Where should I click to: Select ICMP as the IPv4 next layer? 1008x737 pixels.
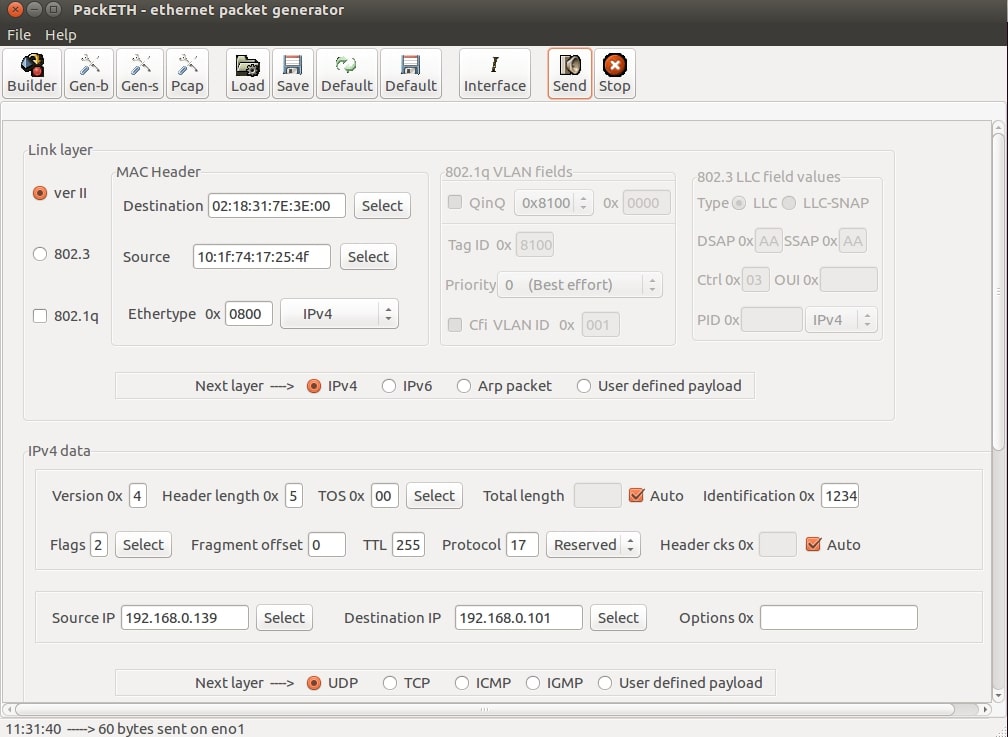tap(462, 683)
